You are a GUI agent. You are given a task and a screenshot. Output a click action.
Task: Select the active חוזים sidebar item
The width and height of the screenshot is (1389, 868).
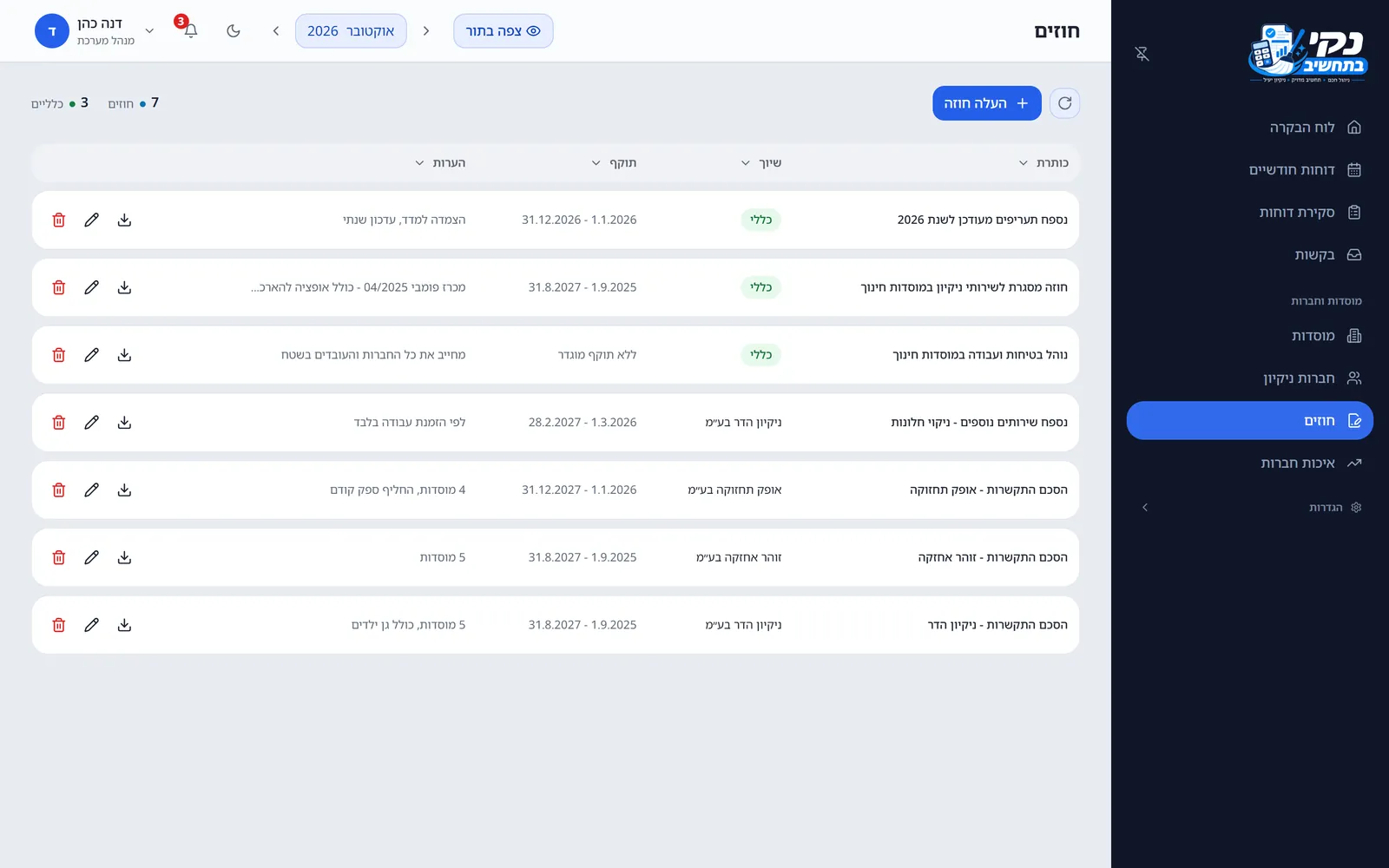(1250, 421)
